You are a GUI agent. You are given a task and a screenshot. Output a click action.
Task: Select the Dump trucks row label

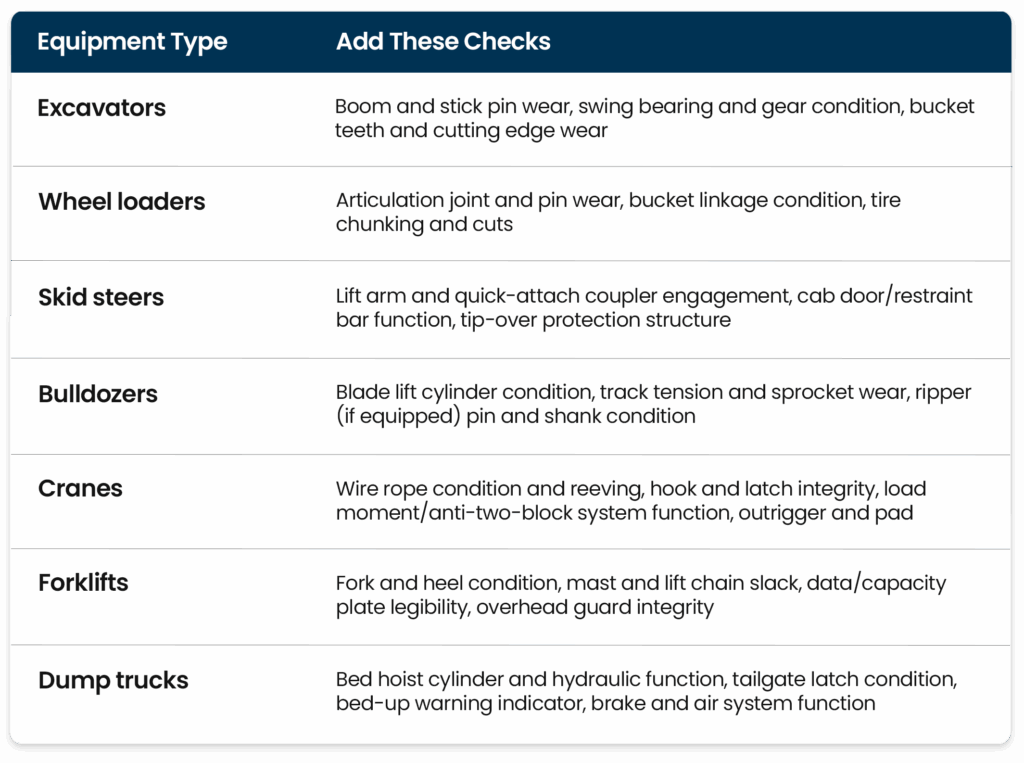pyautogui.click(x=113, y=680)
